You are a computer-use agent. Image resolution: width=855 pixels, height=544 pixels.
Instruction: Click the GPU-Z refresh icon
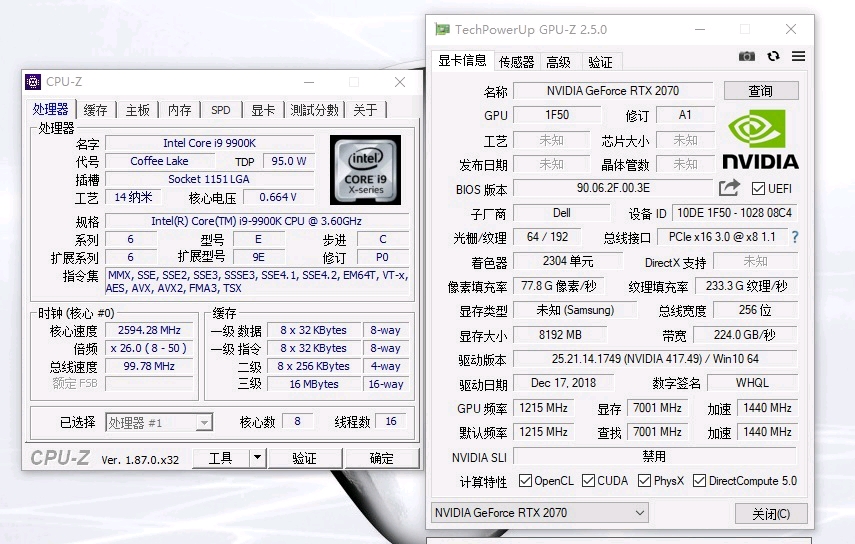pos(773,56)
